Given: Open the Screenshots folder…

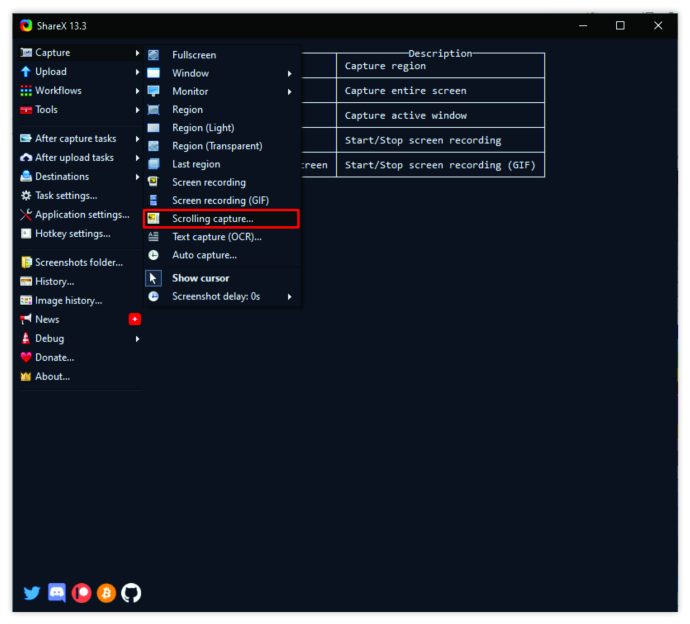Looking at the screenshot, I should click(81, 262).
